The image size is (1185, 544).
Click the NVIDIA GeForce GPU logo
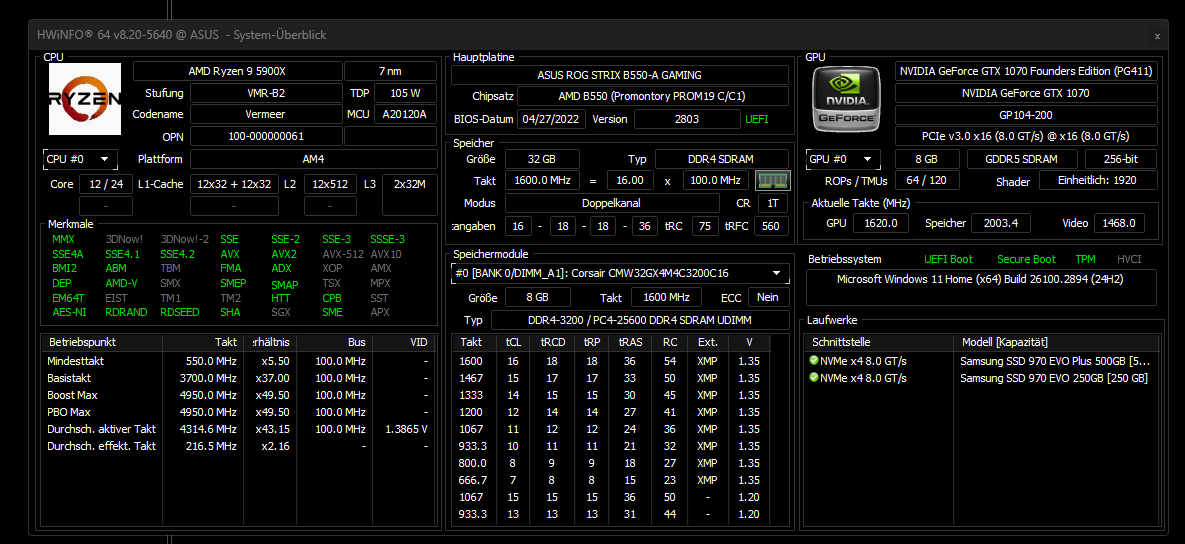coord(846,98)
